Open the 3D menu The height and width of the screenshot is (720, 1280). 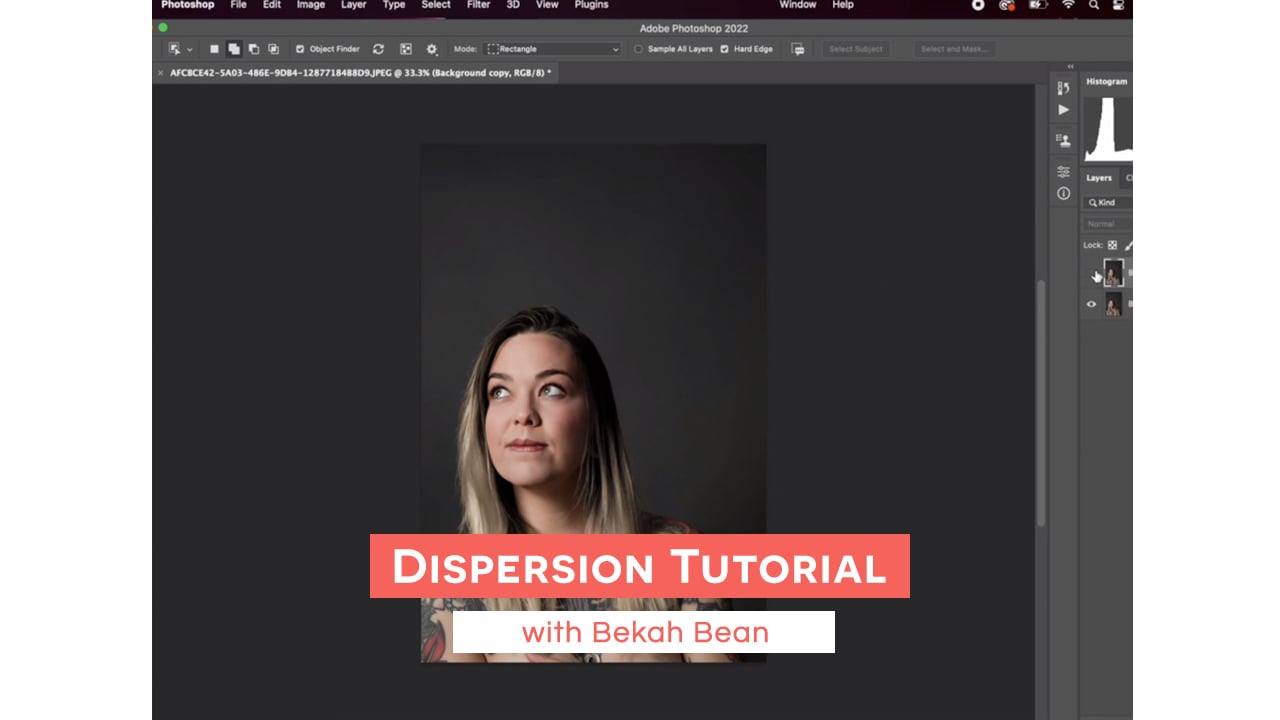513,5
